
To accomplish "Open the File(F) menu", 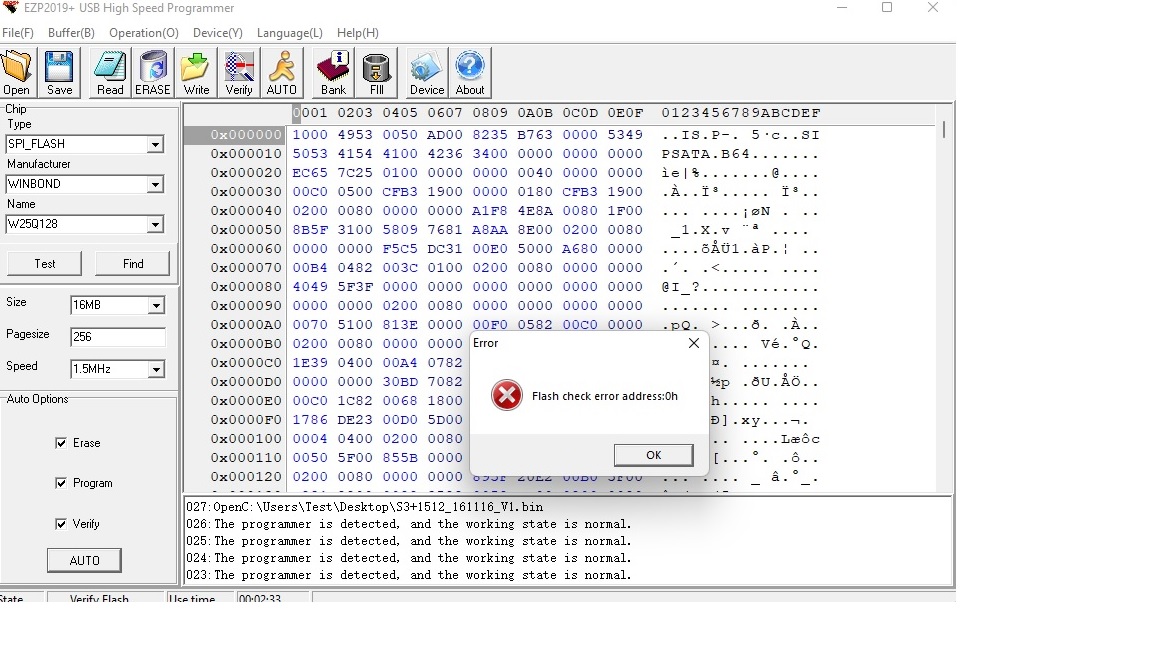I will click(x=18, y=33).
